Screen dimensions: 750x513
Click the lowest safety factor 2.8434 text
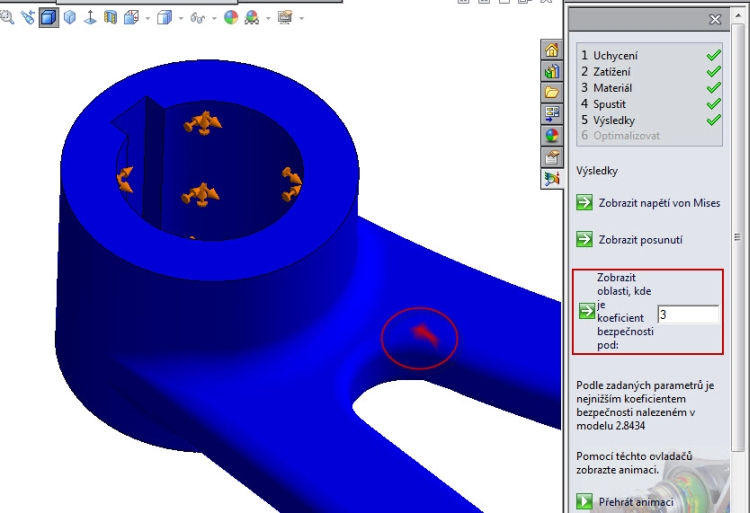(628, 426)
